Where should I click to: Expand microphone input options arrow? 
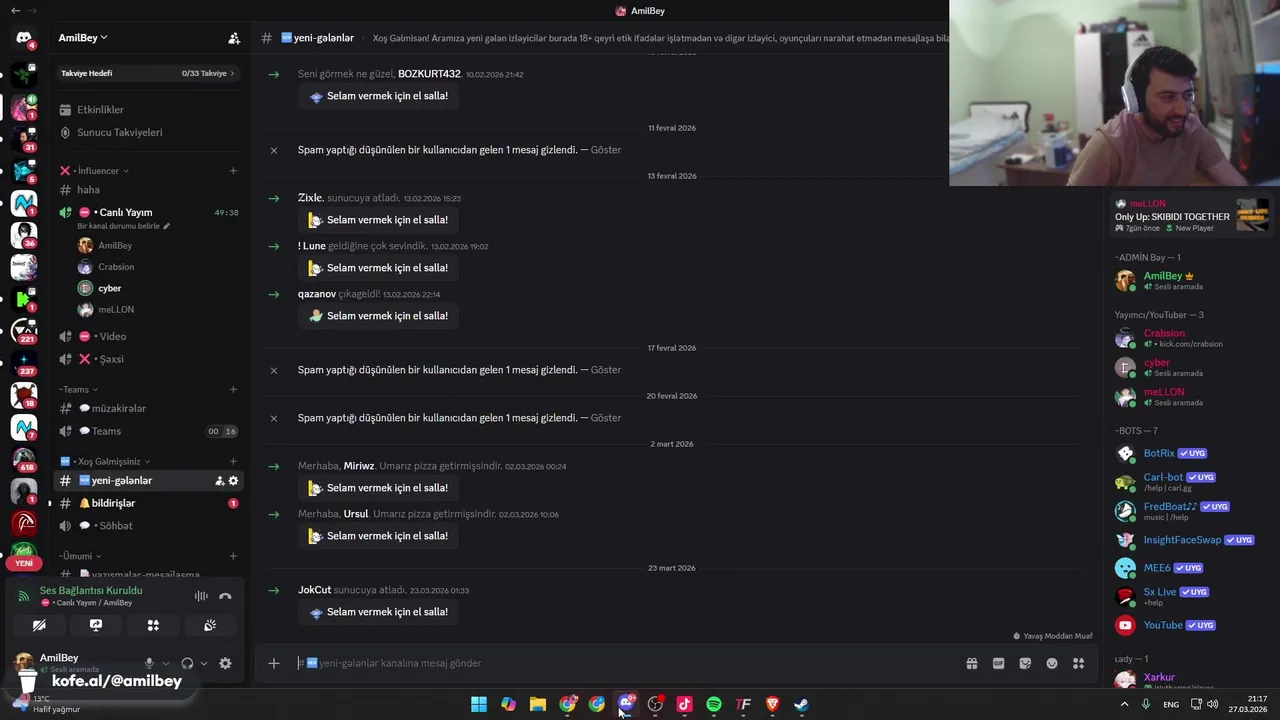click(x=166, y=663)
